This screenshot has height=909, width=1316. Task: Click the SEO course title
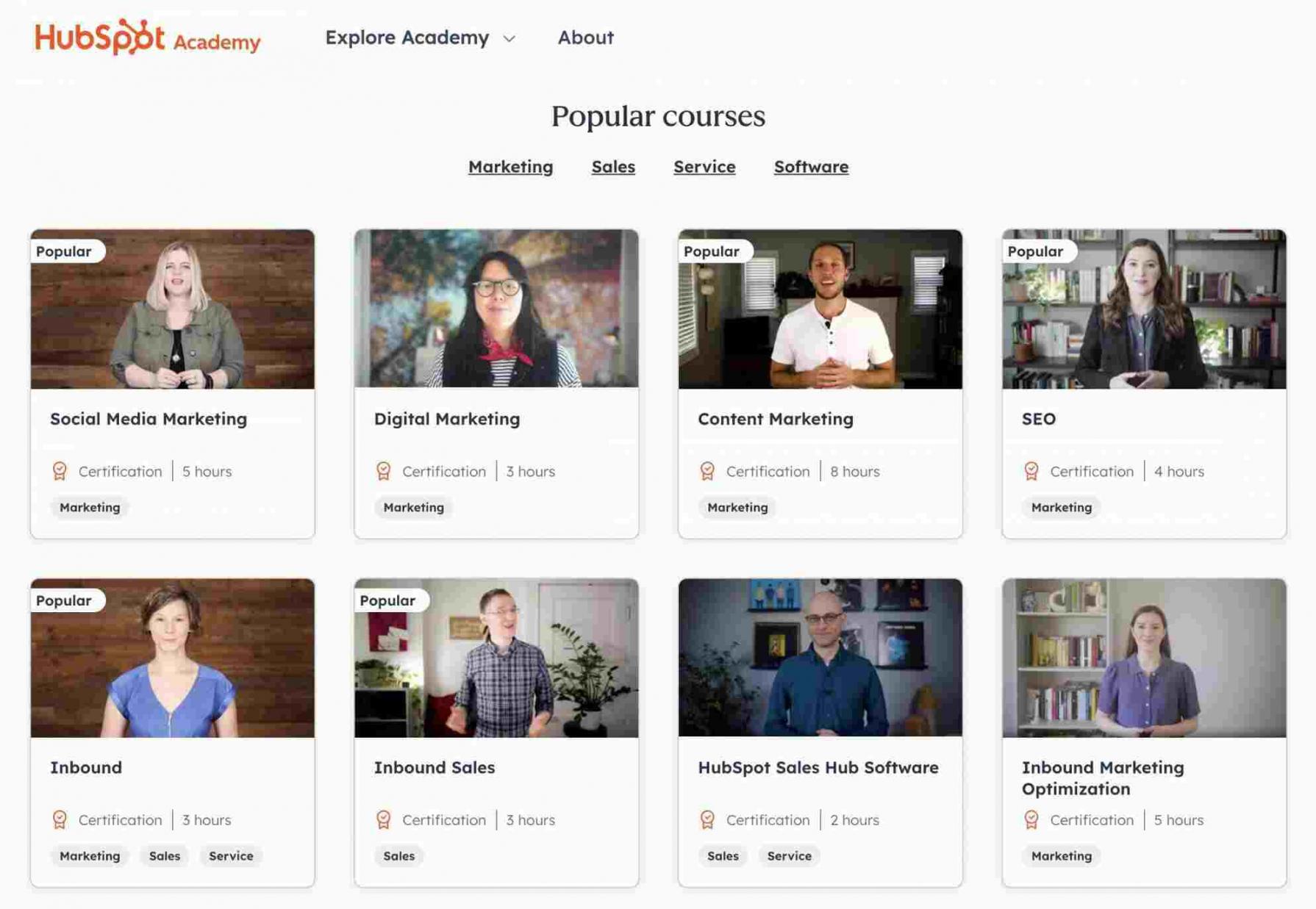point(1039,419)
